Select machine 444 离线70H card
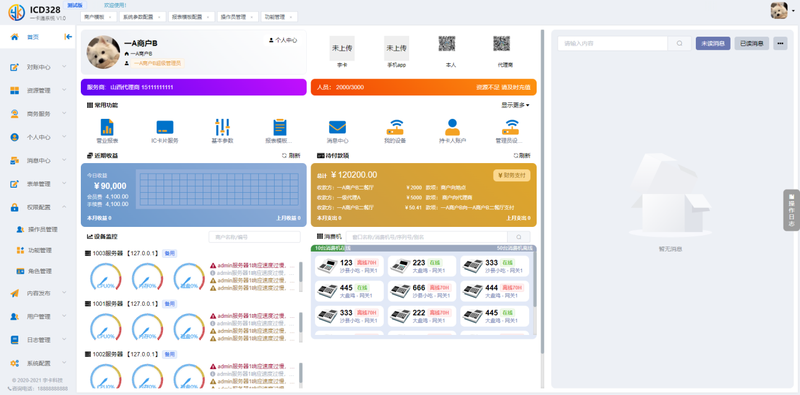Image resolution: width=800 pixels, height=395 pixels. point(494,291)
